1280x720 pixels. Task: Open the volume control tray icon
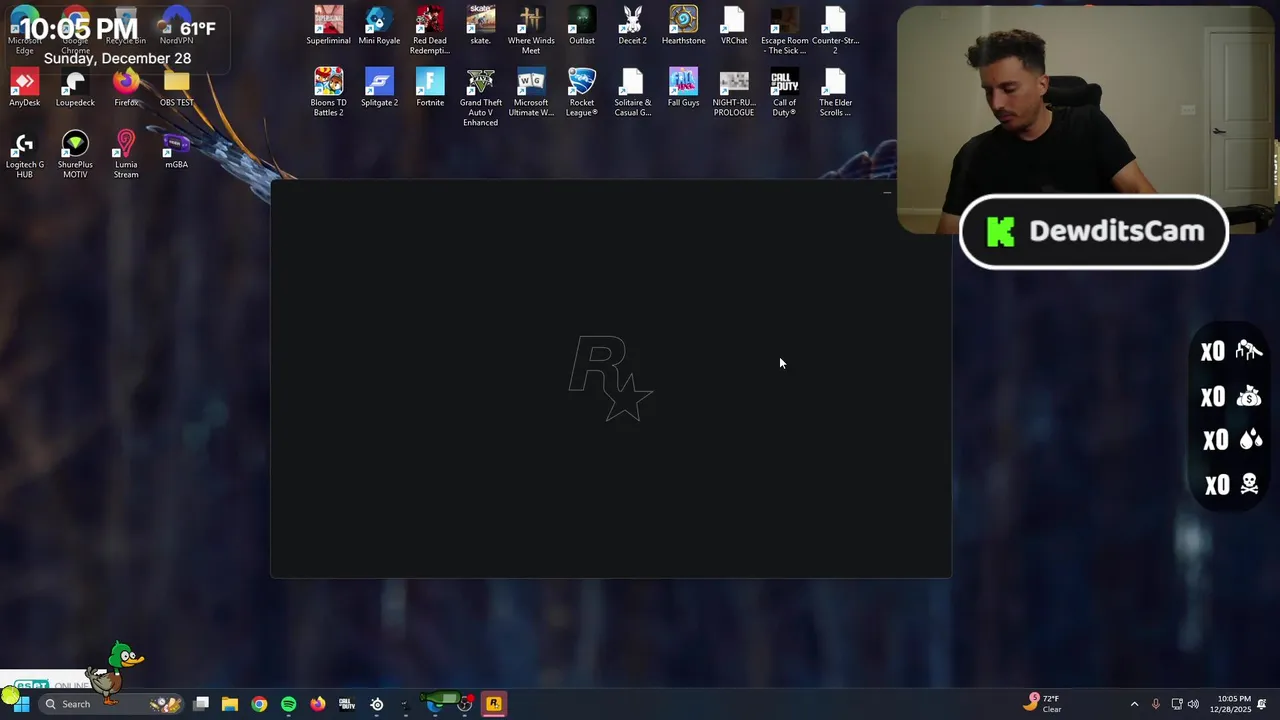point(1193,704)
